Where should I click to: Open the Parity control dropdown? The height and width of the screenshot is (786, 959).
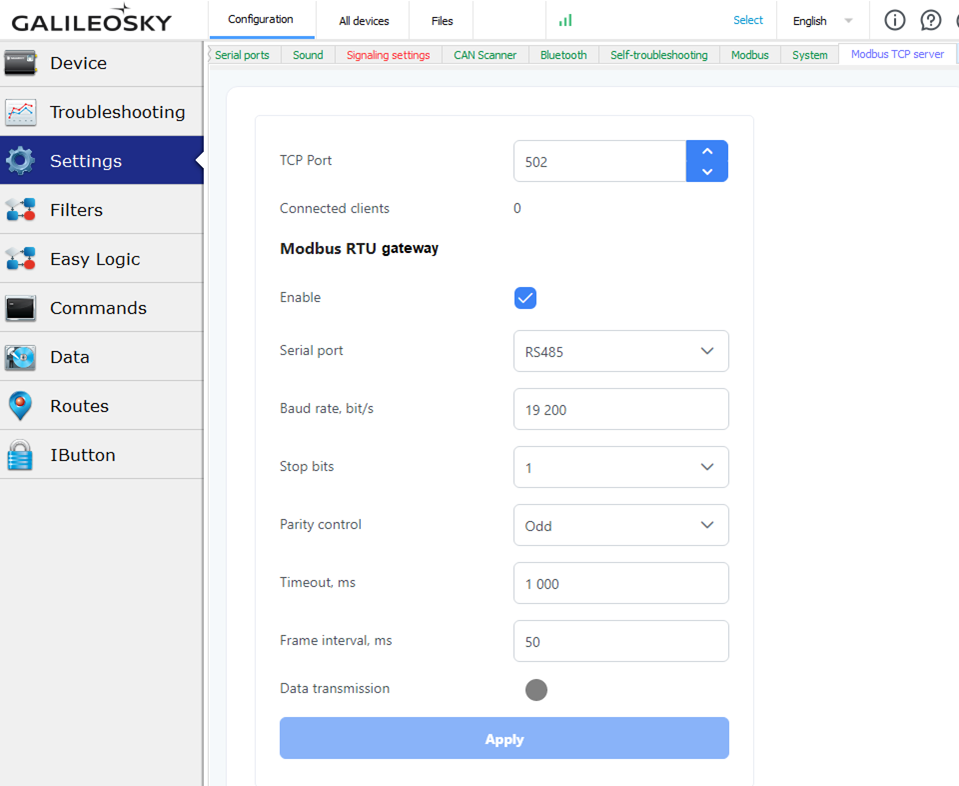pyautogui.click(x=621, y=525)
